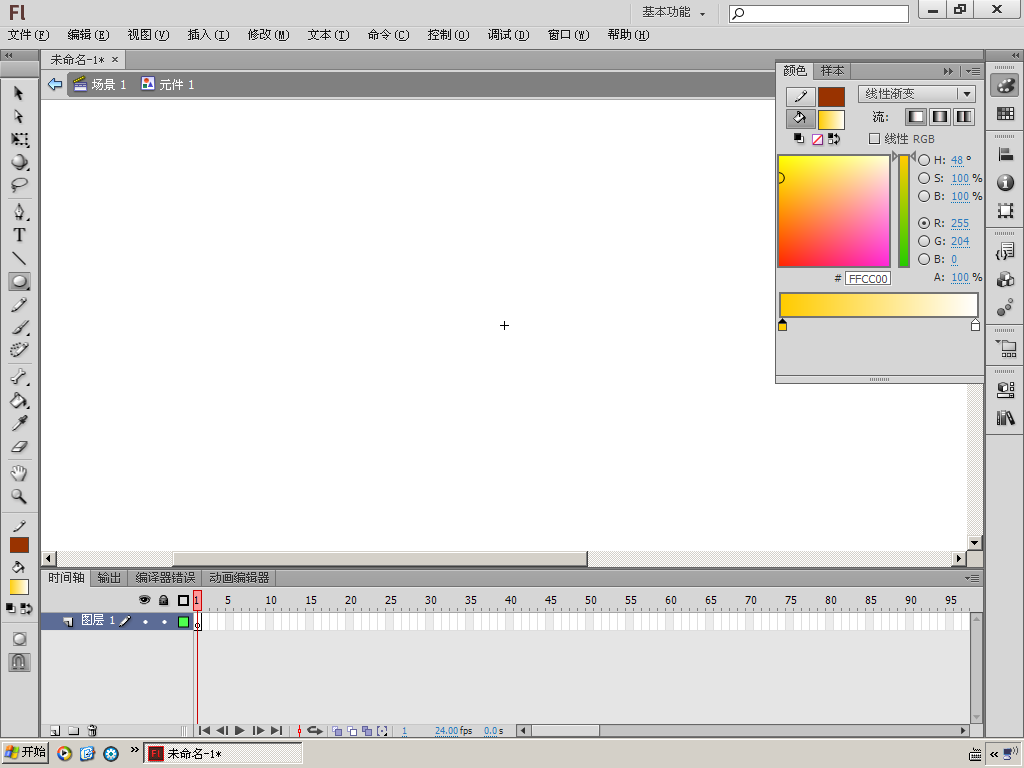
Task: Create a new layer button
Action: coord(55,731)
